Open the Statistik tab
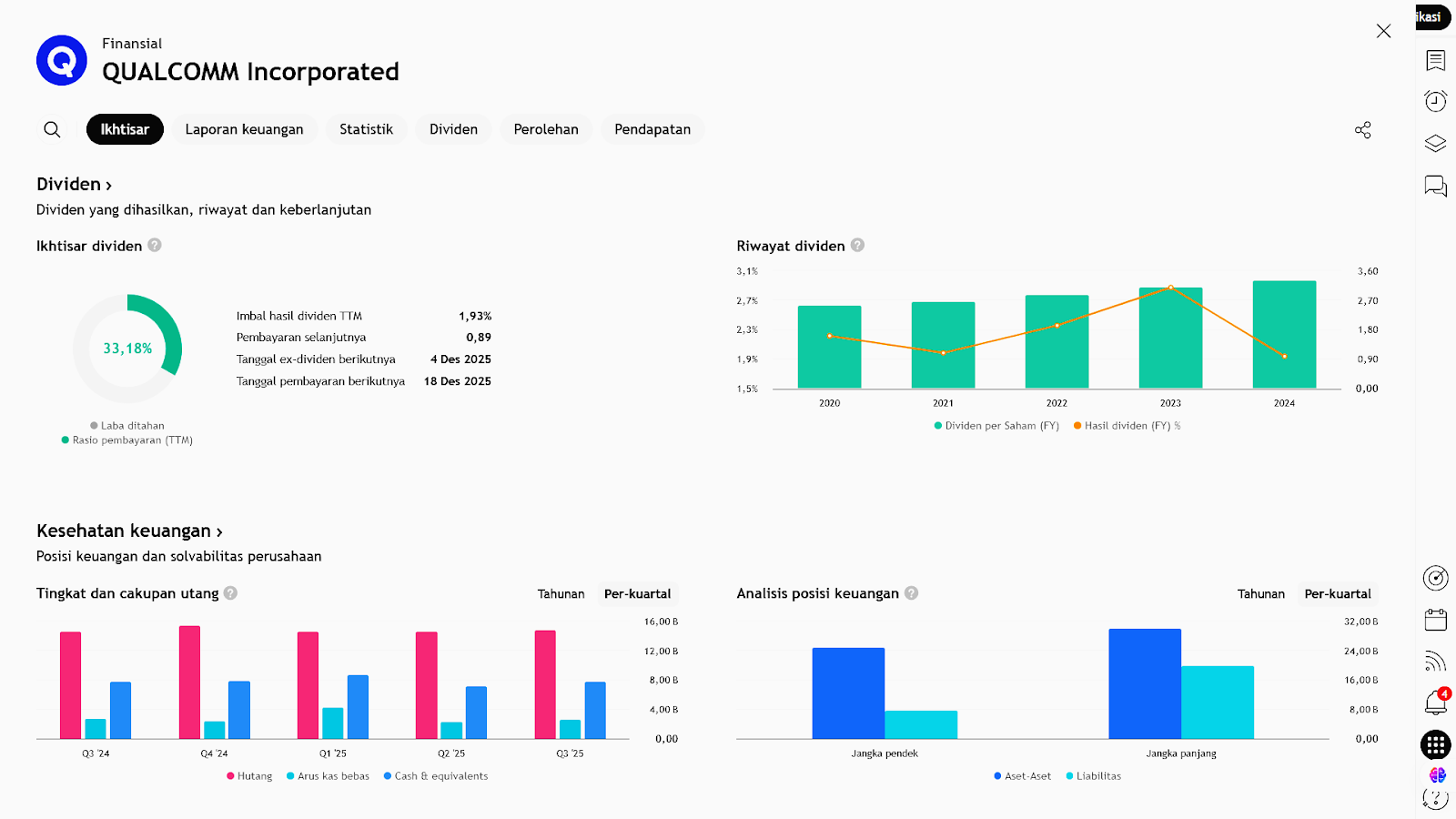The image size is (1456, 819). [x=366, y=130]
